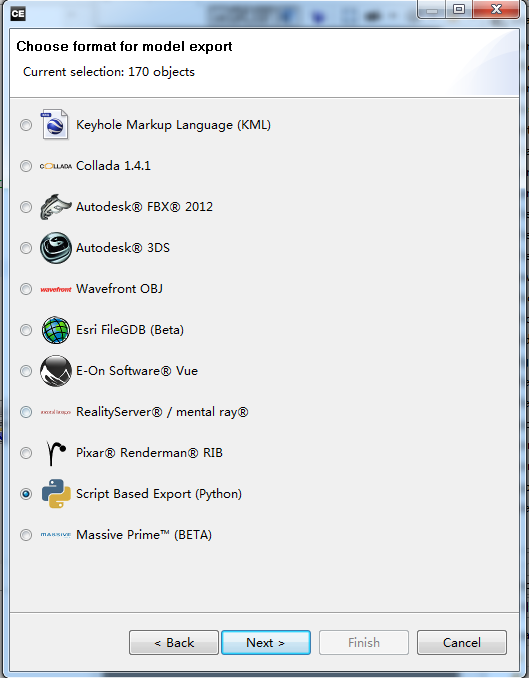Enable the RealityServer mental ray radio button
Screen dimensions: 529x678
coord(26,412)
